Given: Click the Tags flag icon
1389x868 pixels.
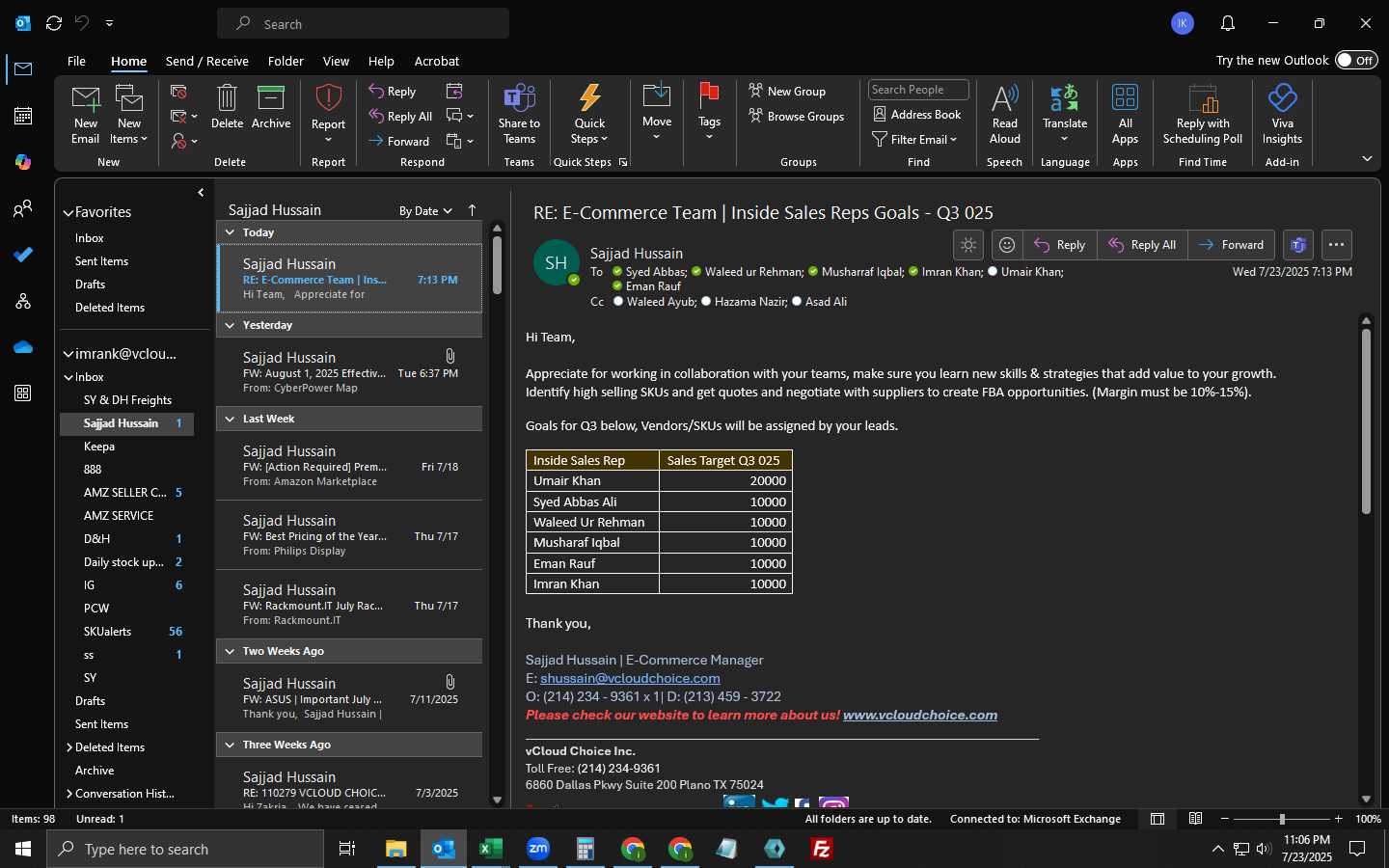Looking at the screenshot, I should (709, 96).
